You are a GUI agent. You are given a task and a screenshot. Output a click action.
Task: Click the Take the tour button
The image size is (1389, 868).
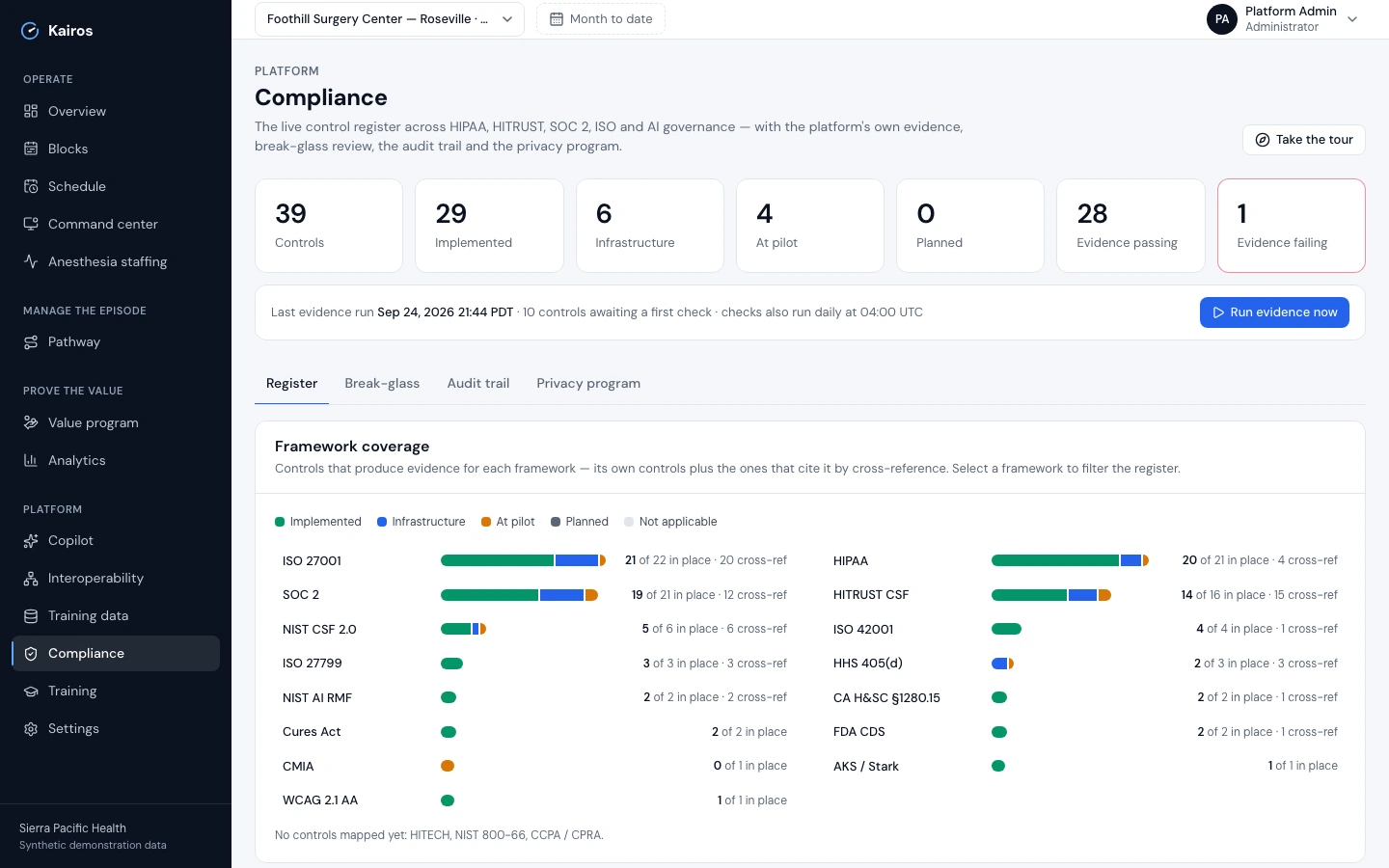pos(1304,140)
